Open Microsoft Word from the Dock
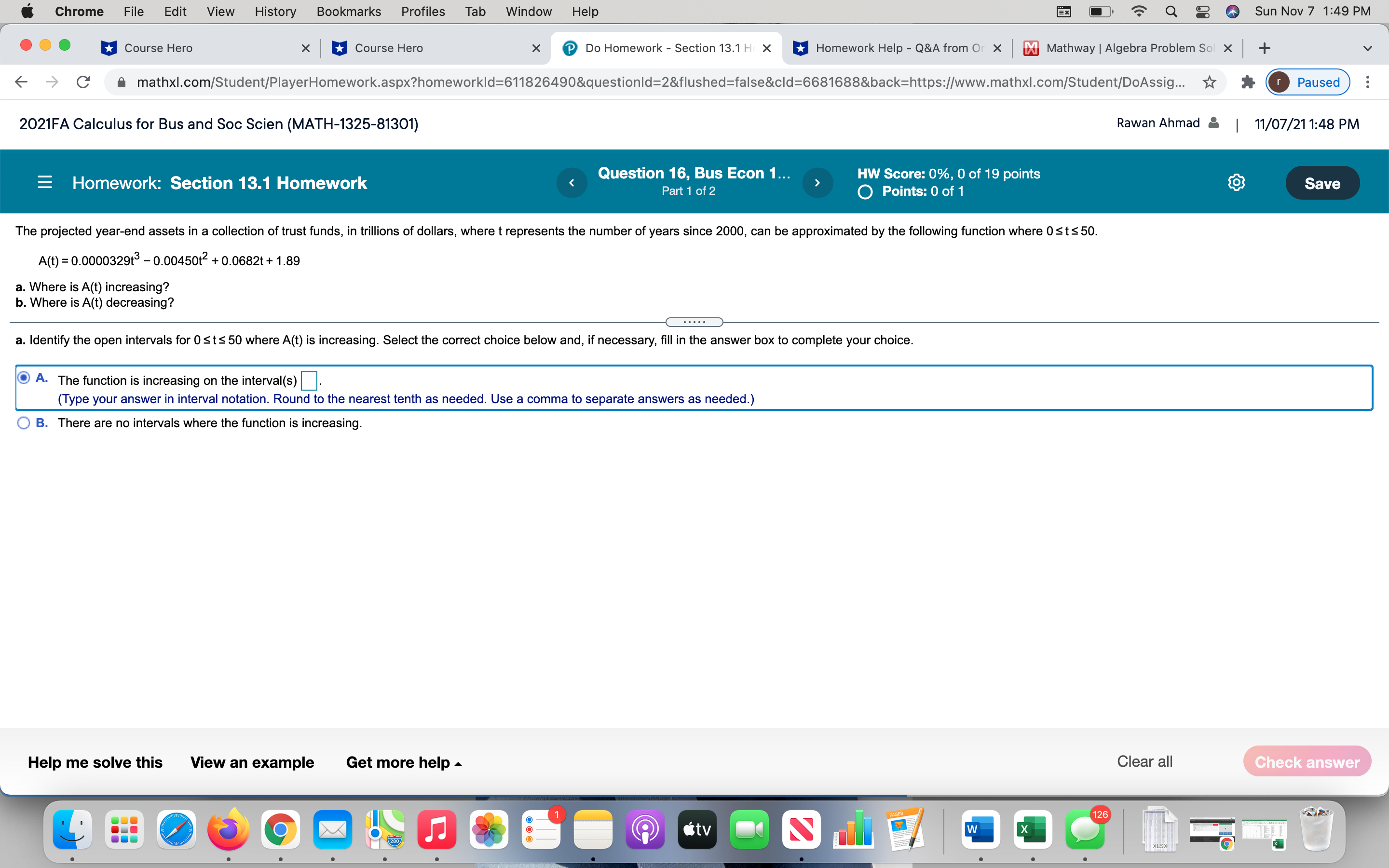Screen dimensions: 1389x868 tap(981, 829)
